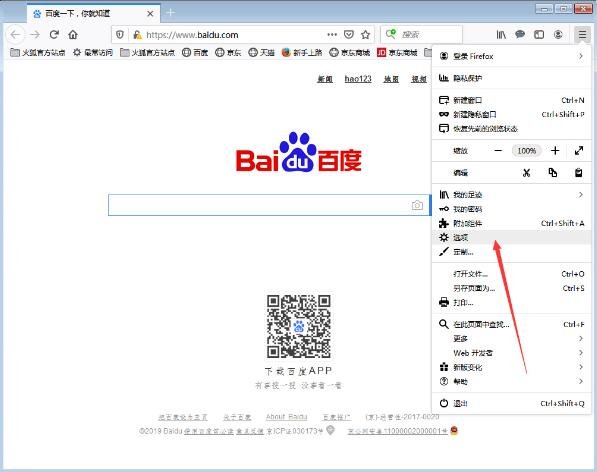
Task: Click the hamburger menu button
Action: click(582, 35)
